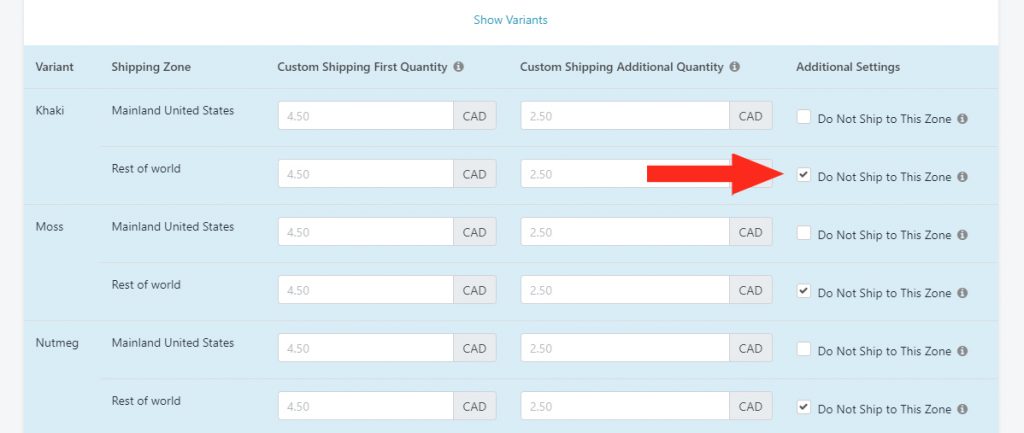Uncheck Do Not Ship for Khaki Rest of world
Image resolution: width=1024 pixels, height=433 pixels.
point(804,175)
